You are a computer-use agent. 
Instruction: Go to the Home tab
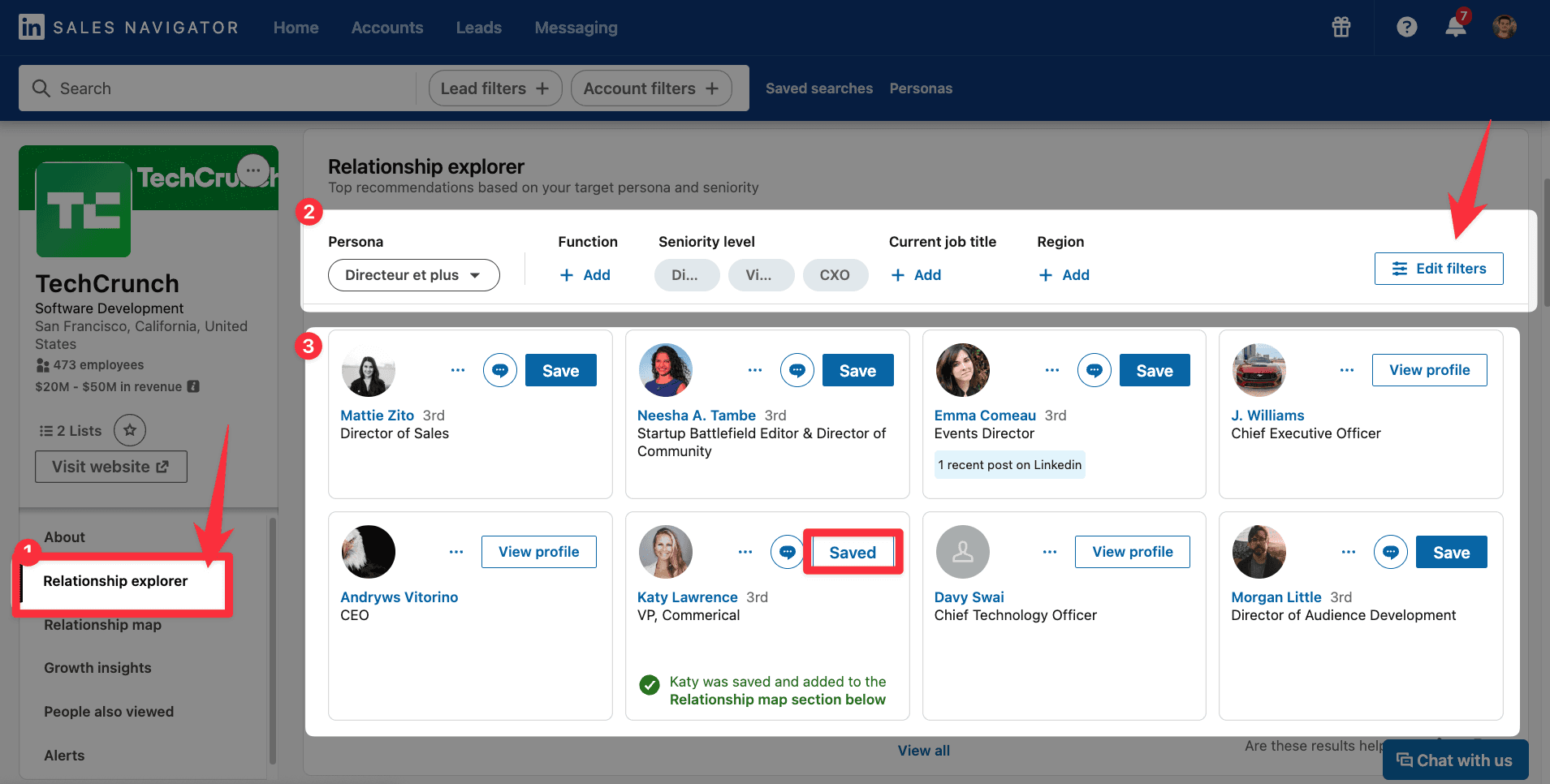296,28
